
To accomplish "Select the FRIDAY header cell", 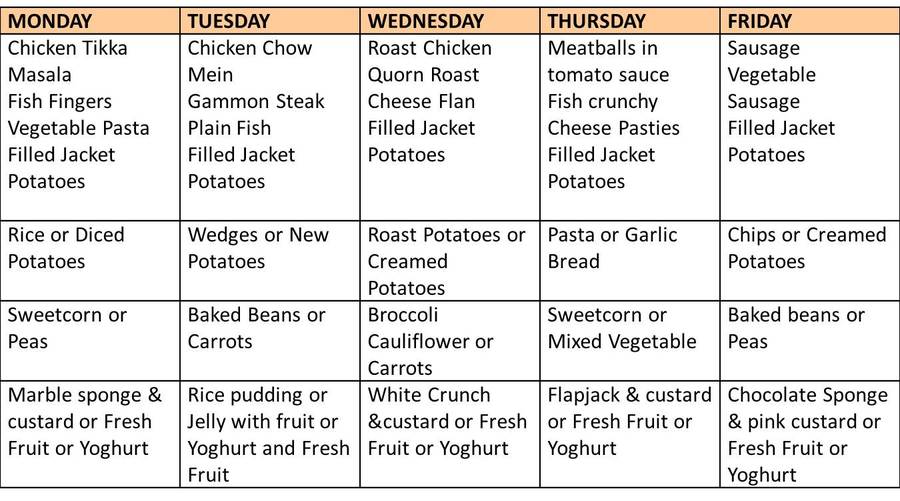I will tap(810, 21).
